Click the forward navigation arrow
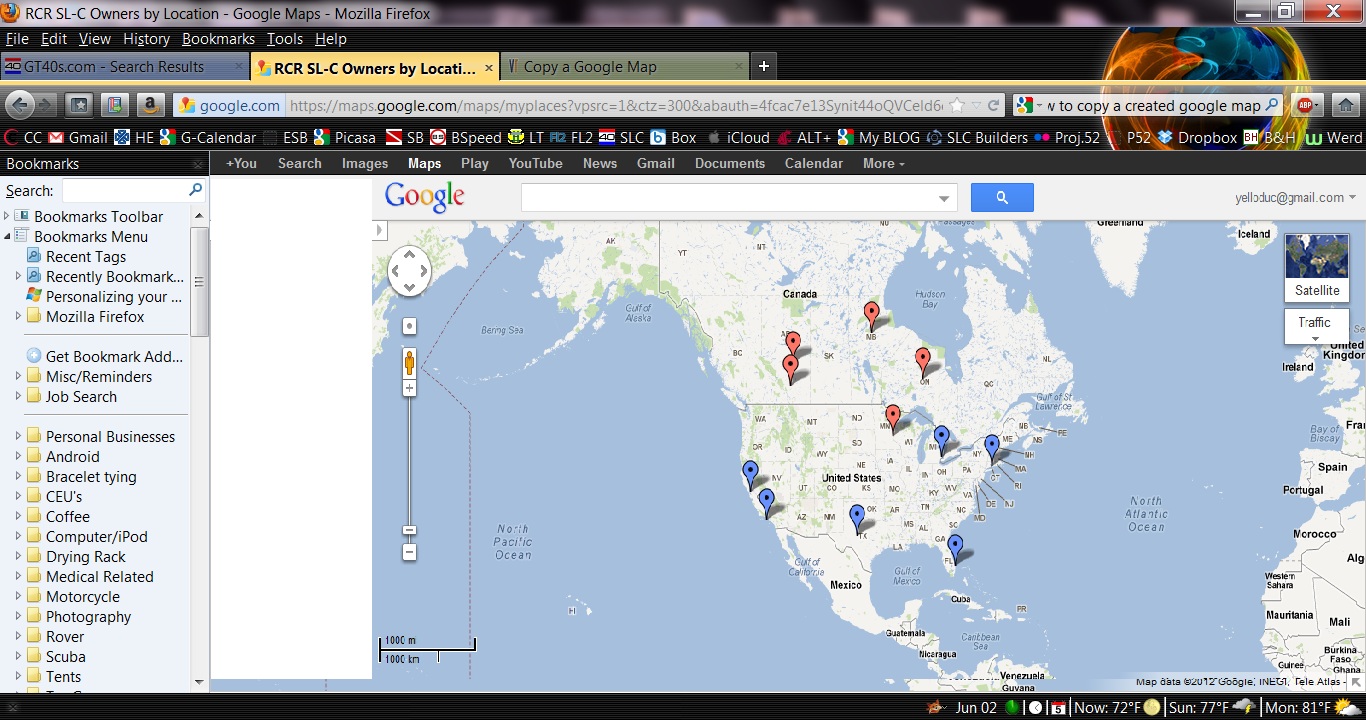 [x=46, y=104]
